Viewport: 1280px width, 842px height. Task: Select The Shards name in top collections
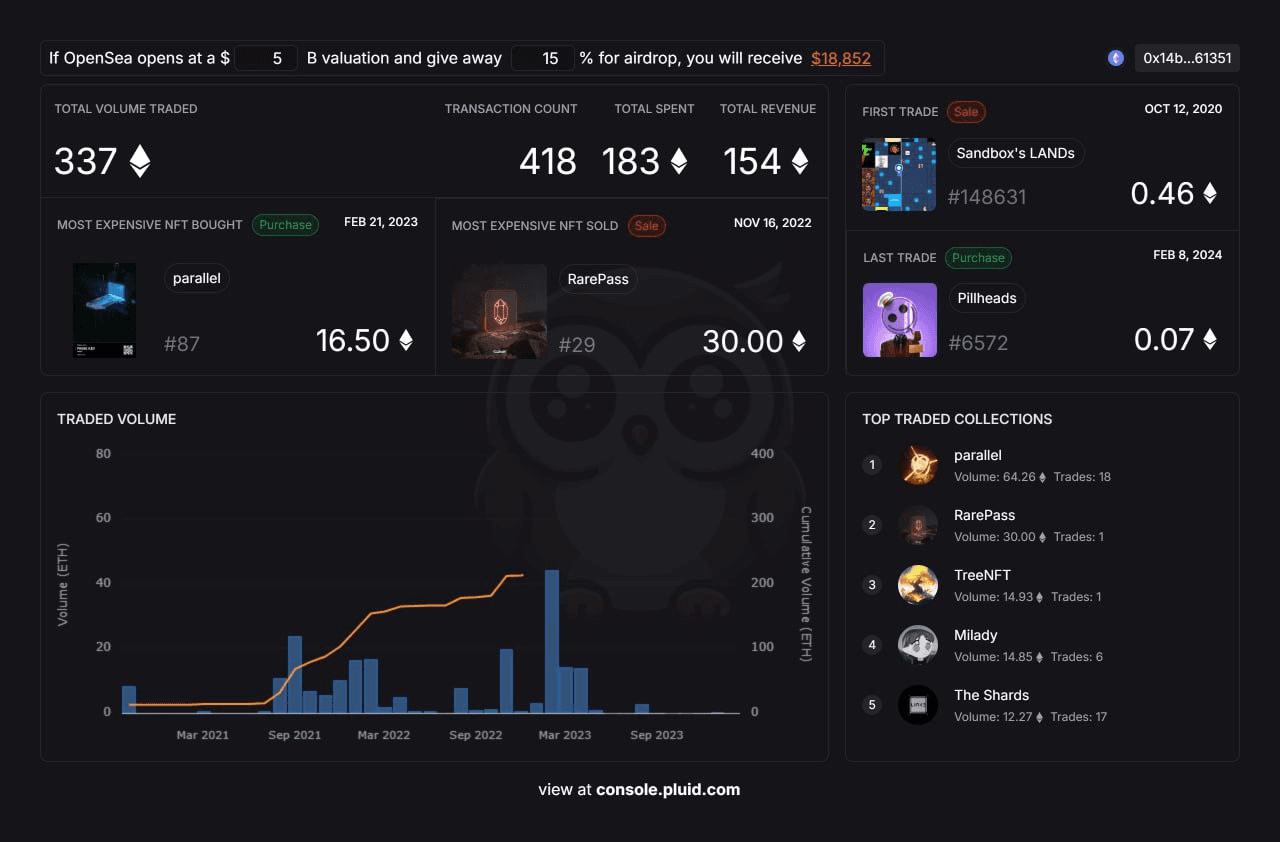[x=991, y=695]
